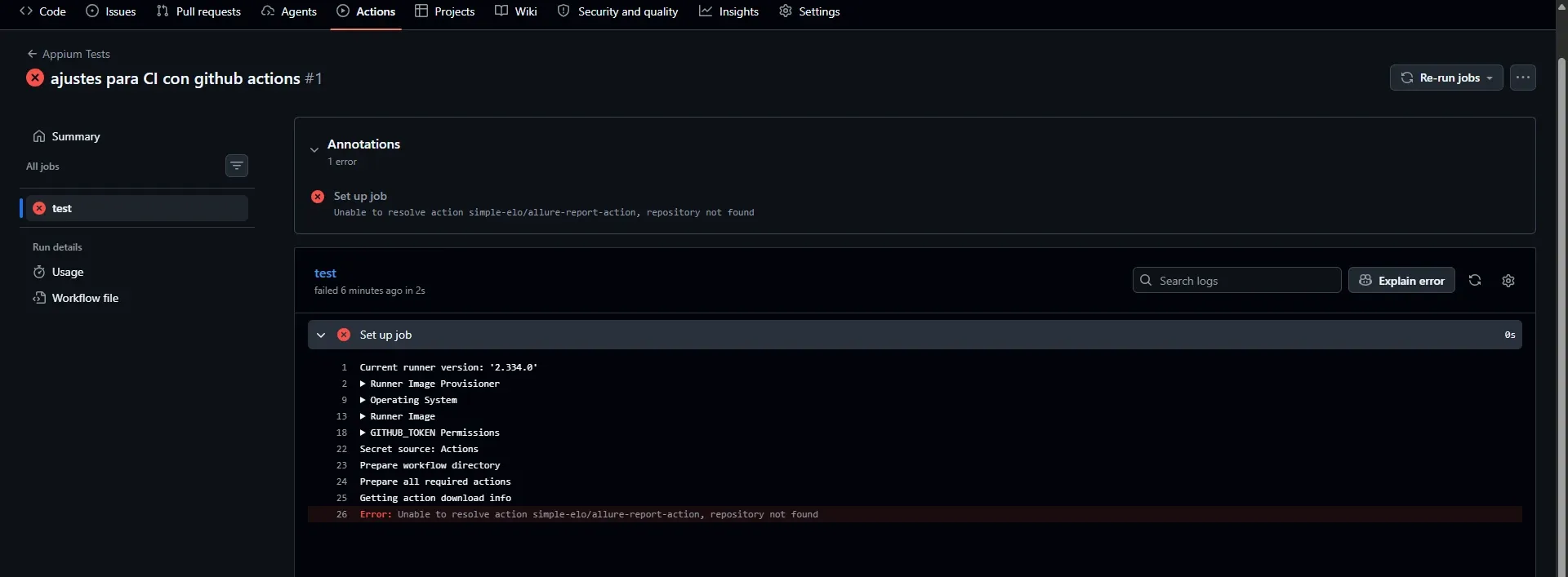Open the Re-run jobs dropdown
The height and width of the screenshot is (577, 1568).
(x=1446, y=78)
